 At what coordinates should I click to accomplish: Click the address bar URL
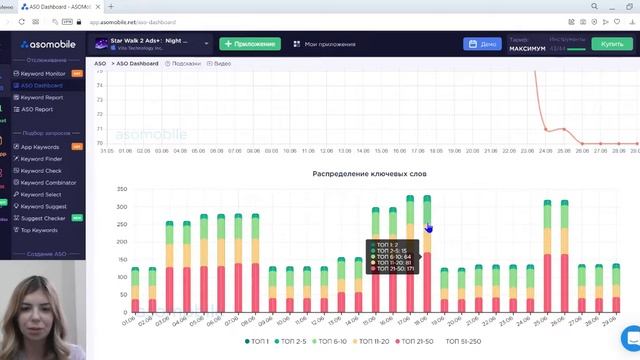click(x=133, y=22)
